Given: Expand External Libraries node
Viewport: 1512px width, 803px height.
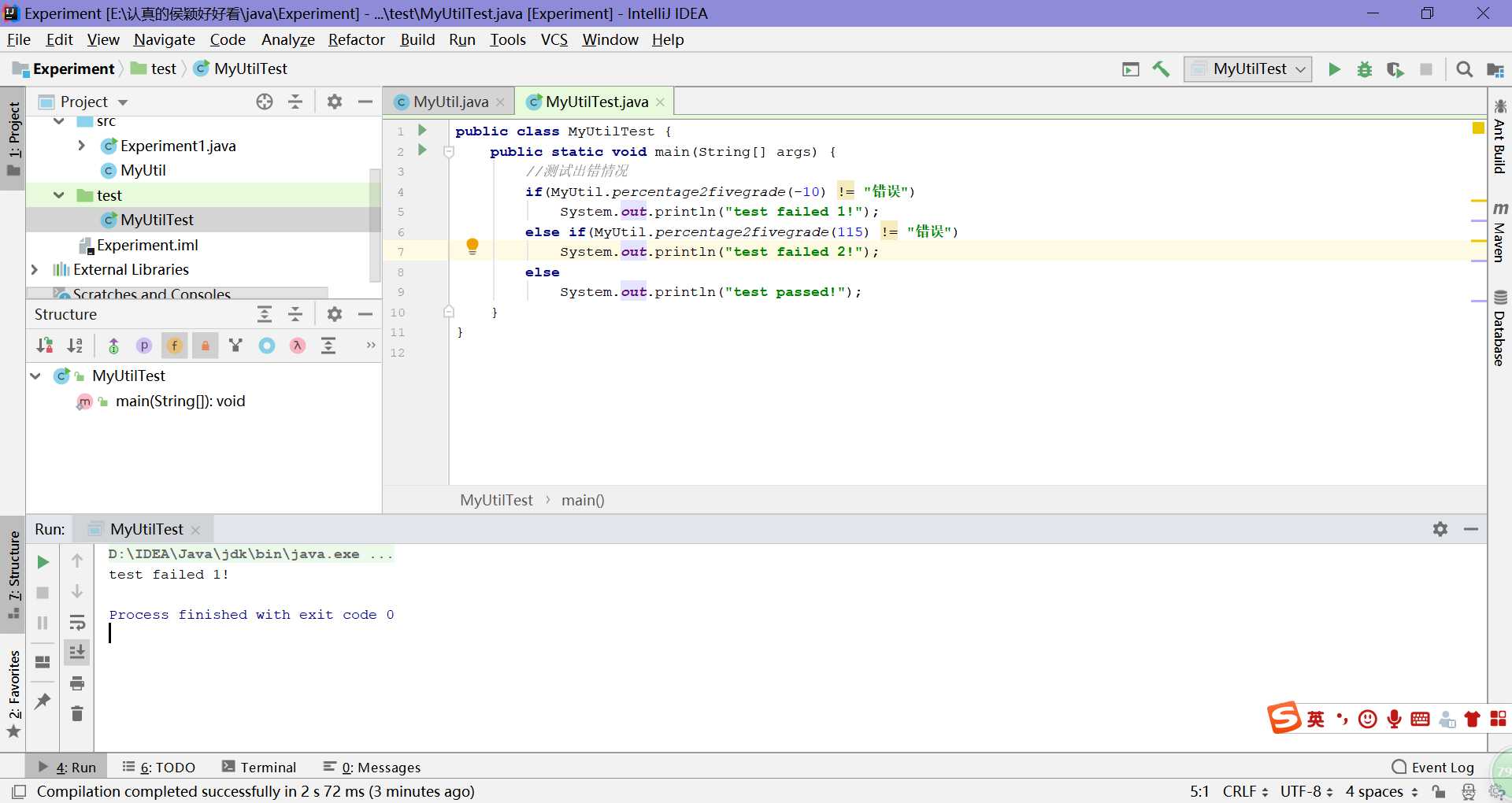Looking at the screenshot, I should click(35, 269).
